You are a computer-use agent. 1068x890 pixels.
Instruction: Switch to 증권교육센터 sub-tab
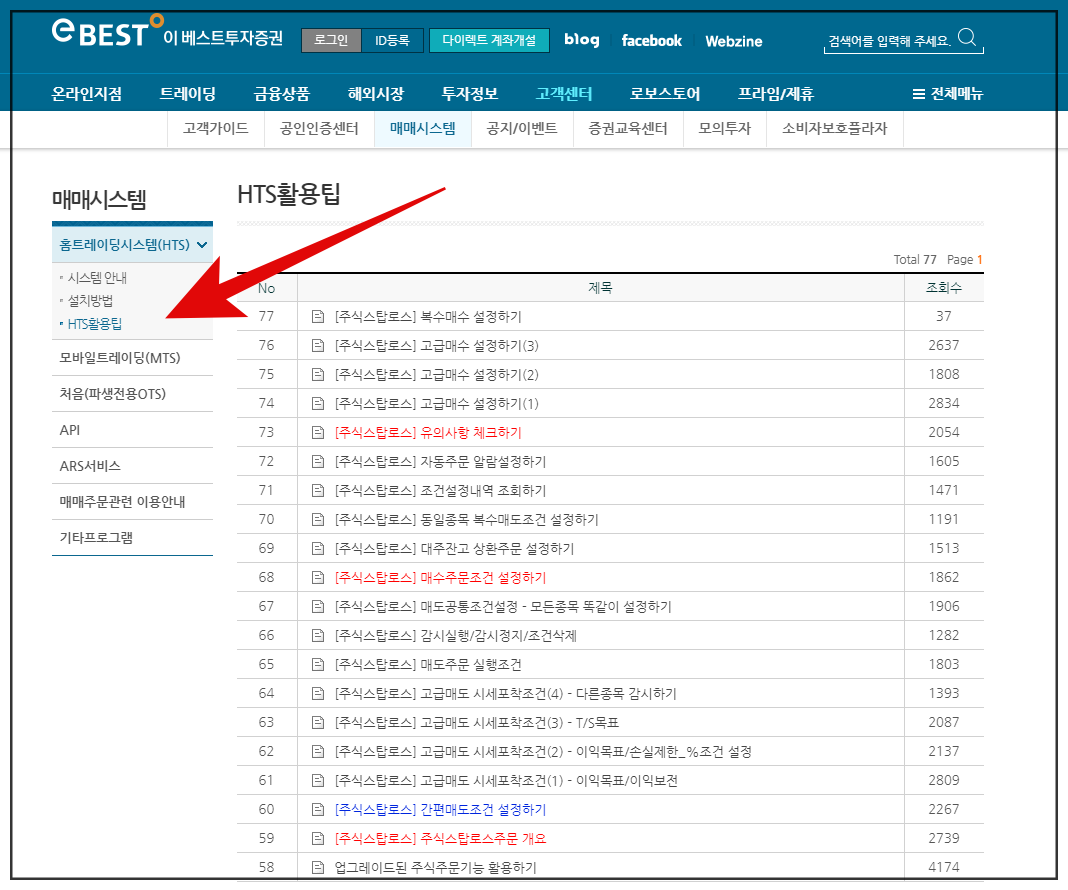click(x=628, y=129)
